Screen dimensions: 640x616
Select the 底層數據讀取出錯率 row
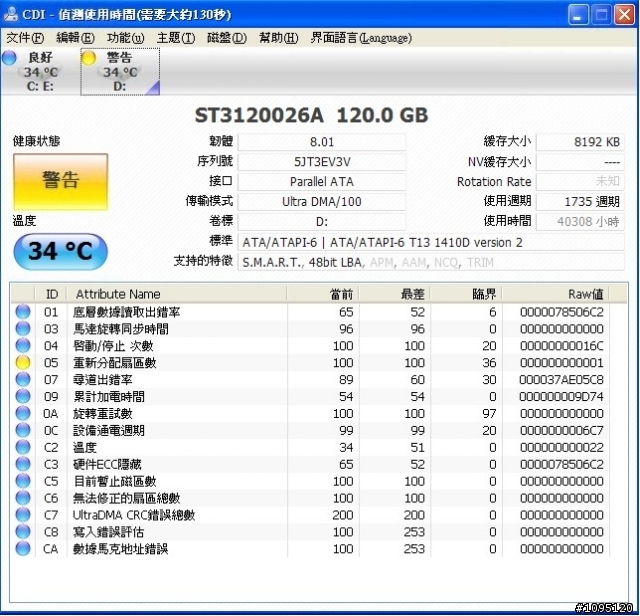coord(310,312)
